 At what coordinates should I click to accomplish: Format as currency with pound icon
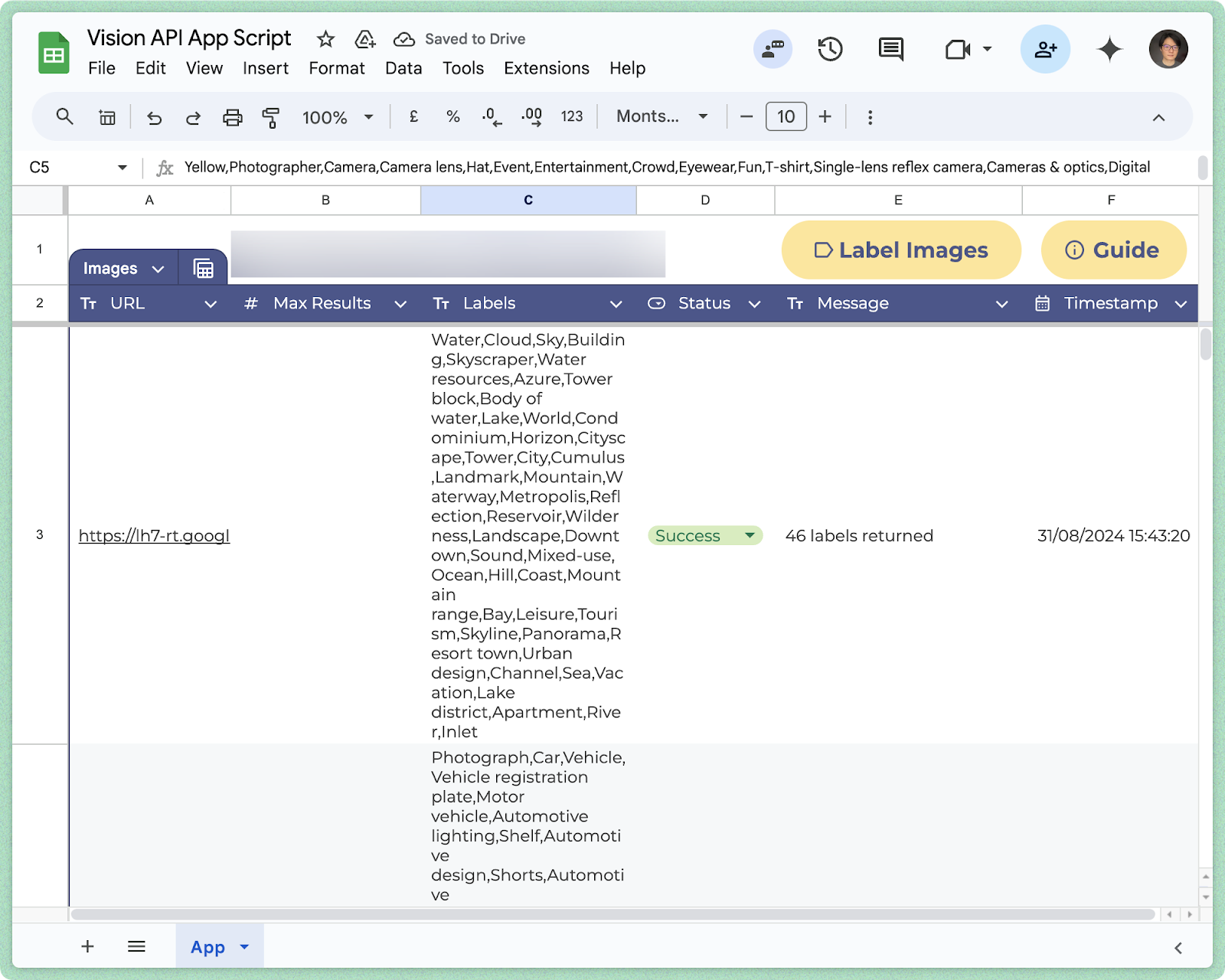point(414,116)
